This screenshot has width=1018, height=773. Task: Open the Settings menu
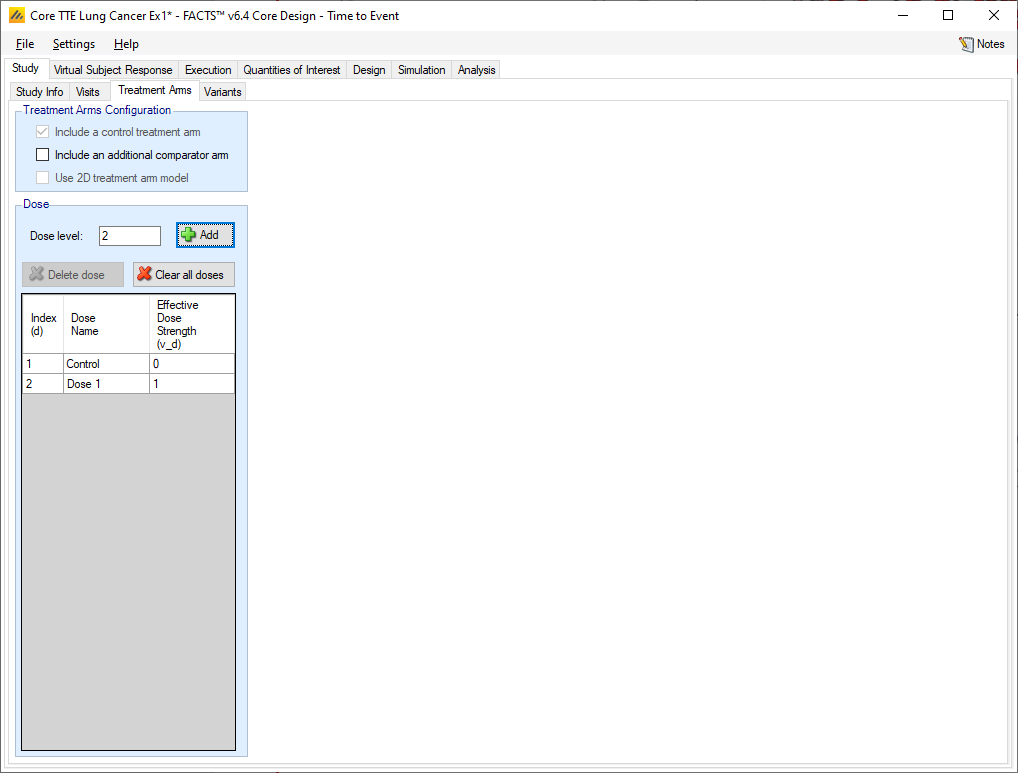74,44
